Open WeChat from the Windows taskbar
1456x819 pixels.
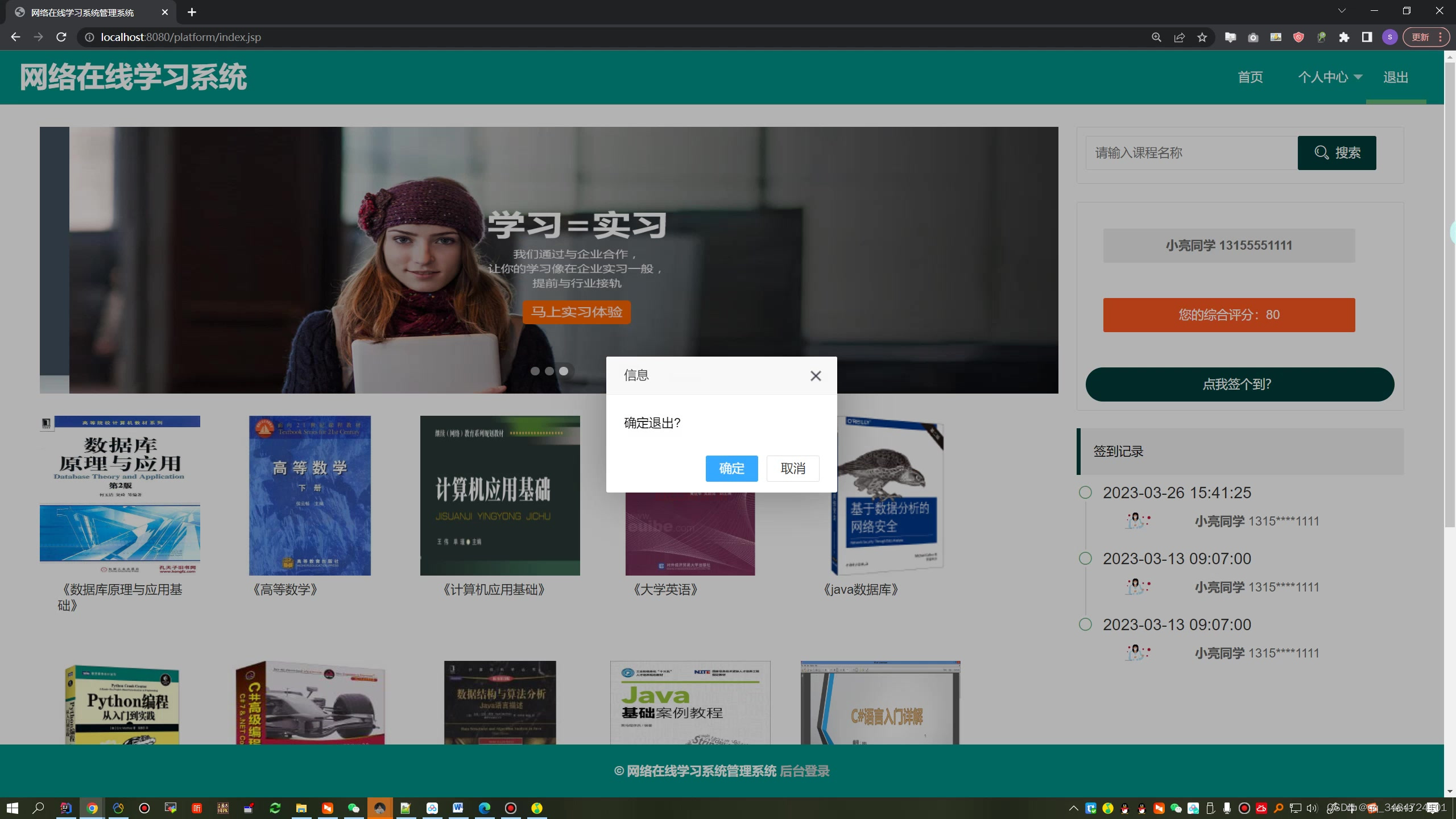[354, 808]
